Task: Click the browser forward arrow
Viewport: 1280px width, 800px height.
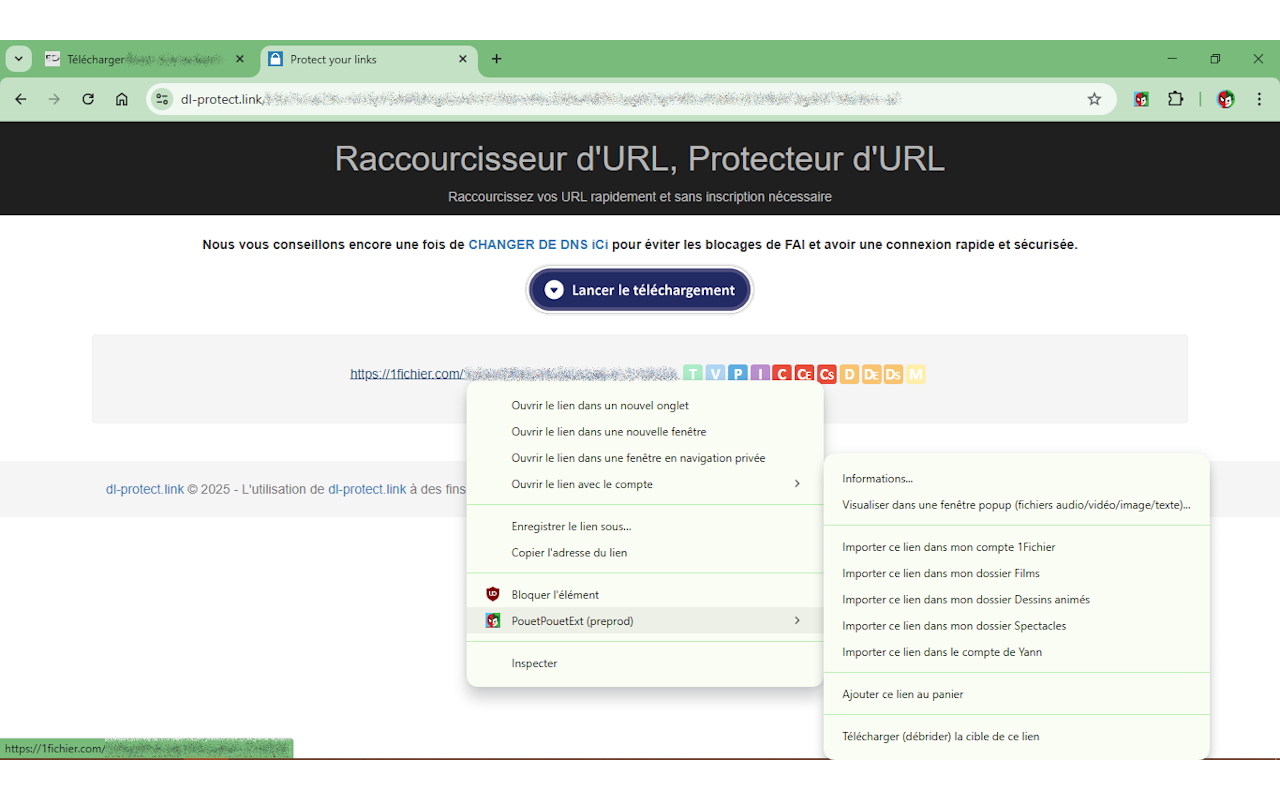Action: tap(54, 99)
